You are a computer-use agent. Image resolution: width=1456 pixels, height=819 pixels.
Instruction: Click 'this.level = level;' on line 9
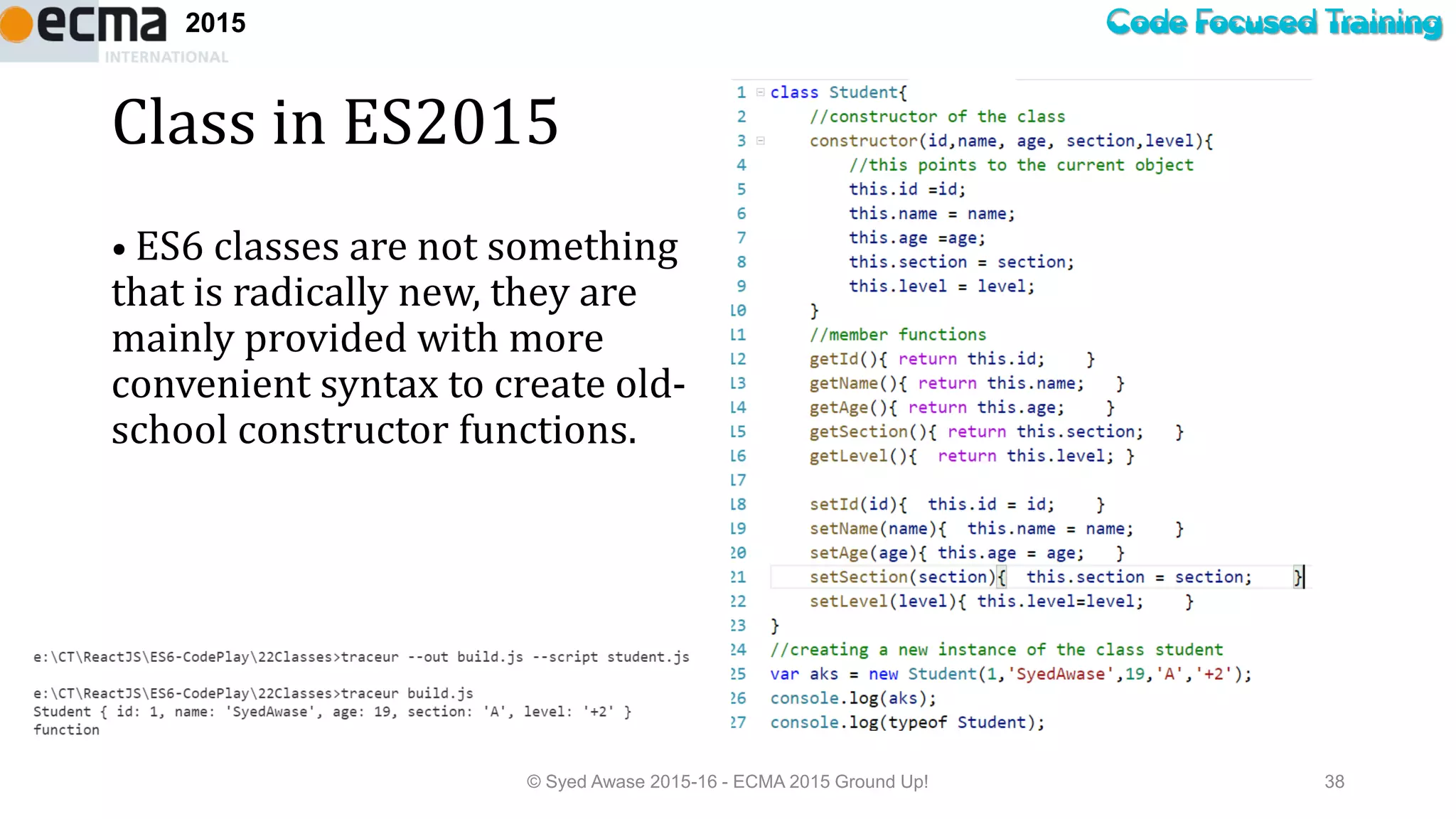(941, 286)
